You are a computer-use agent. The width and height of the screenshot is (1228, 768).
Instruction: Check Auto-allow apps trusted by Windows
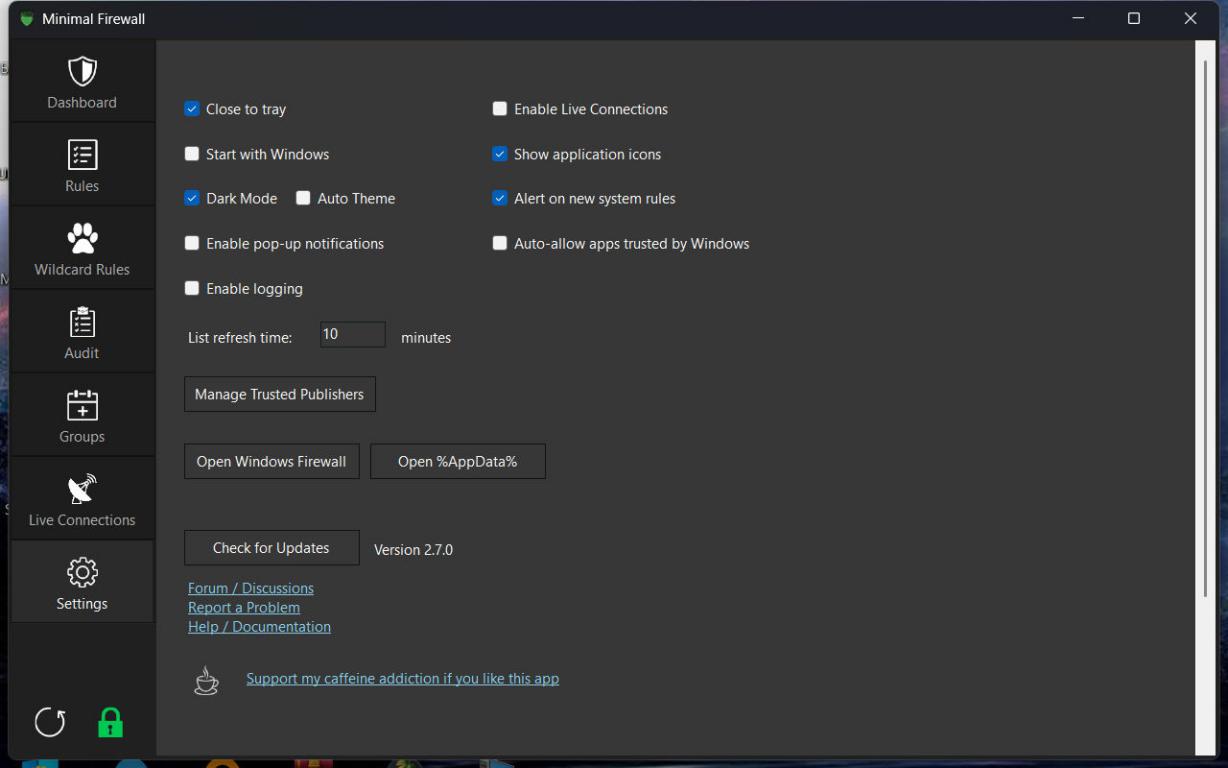pyautogui.click(x=500, y=244)
